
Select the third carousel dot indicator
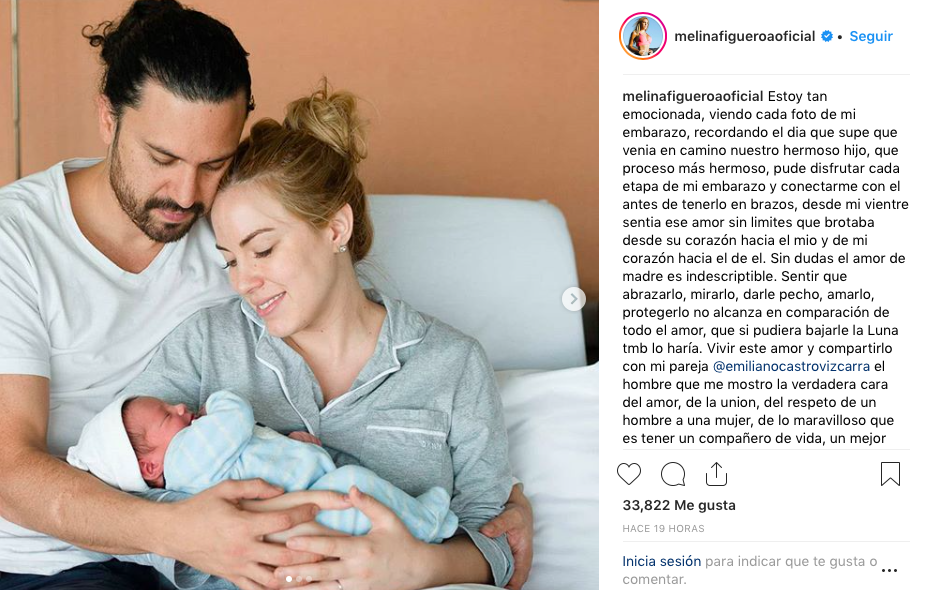tap(309, 579)
